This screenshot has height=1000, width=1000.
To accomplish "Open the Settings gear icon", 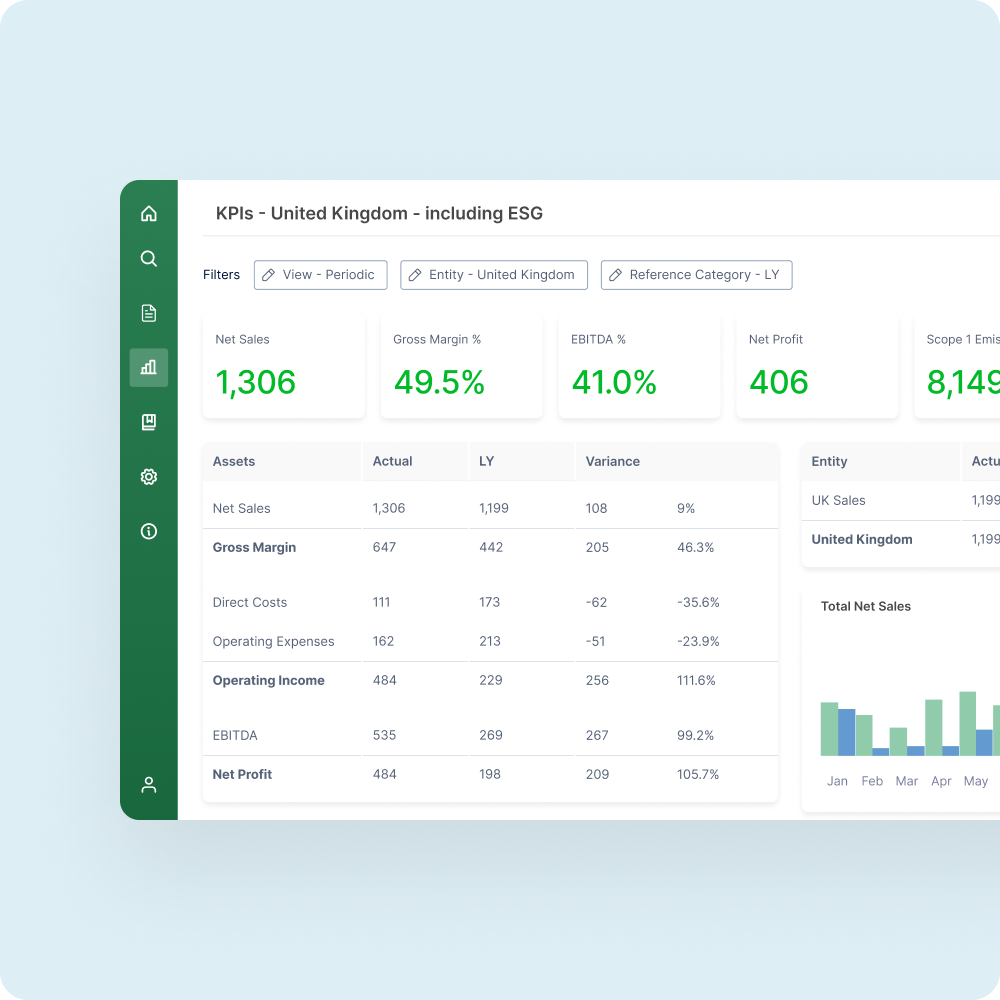I will pyautogui.click(x=149, y=476).
